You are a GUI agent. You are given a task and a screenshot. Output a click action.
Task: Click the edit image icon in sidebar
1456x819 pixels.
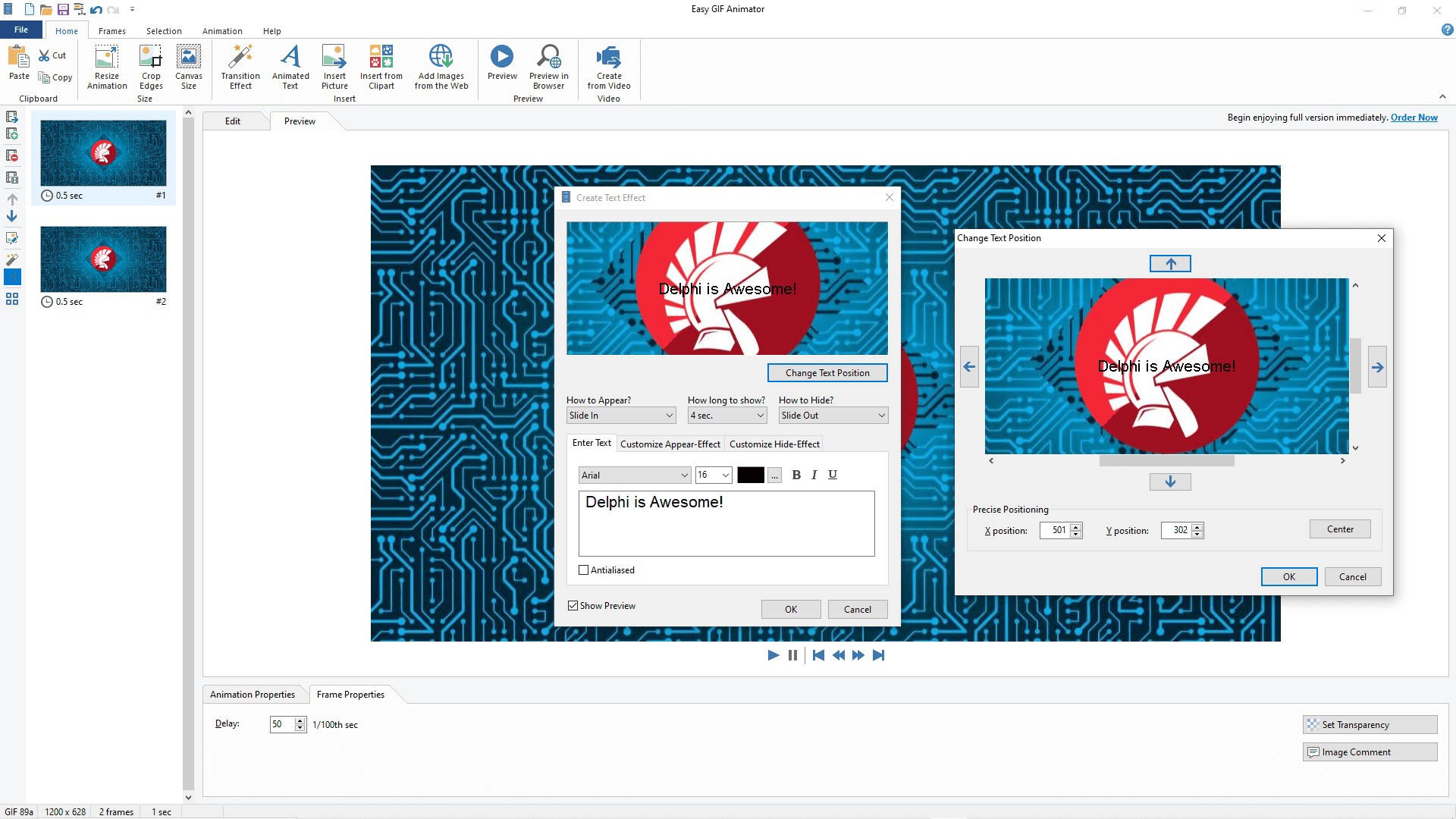(12, 238)
